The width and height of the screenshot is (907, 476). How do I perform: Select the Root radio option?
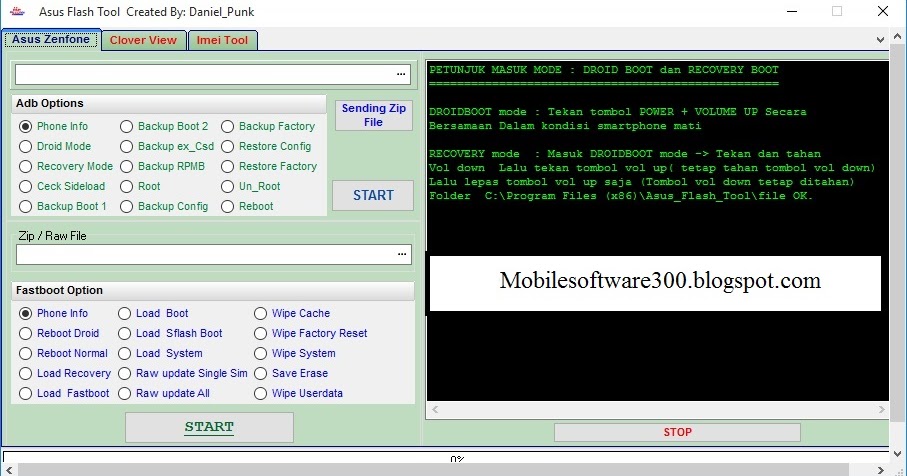141,186
